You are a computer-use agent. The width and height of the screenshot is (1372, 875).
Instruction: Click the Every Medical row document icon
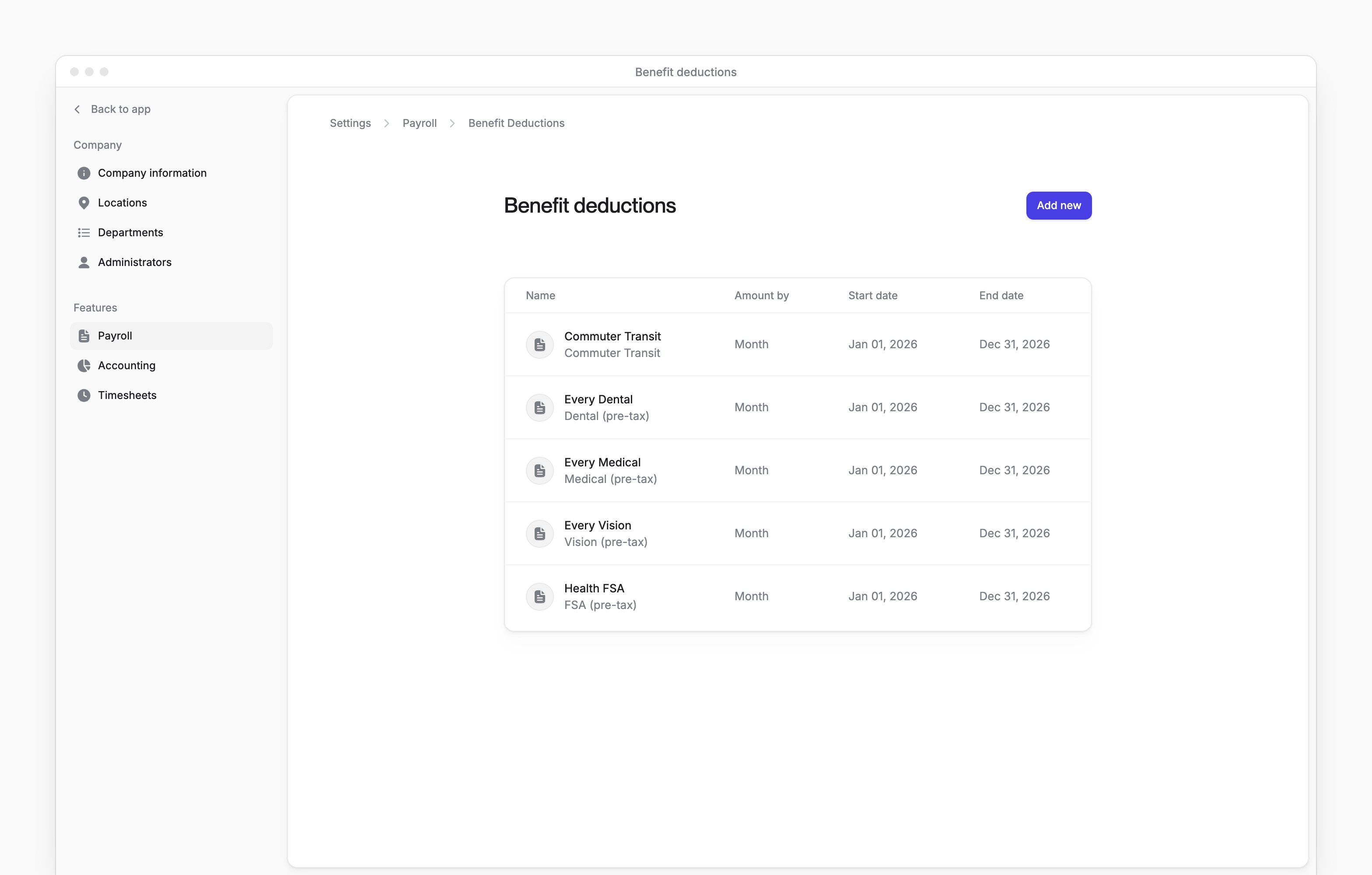[x=539, y=471]
